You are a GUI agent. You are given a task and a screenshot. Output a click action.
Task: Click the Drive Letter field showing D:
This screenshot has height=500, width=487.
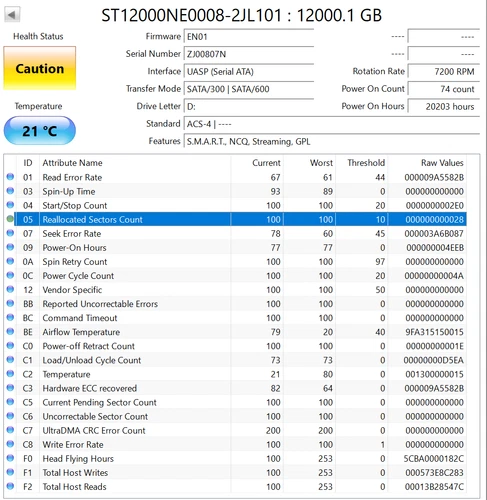249,106
